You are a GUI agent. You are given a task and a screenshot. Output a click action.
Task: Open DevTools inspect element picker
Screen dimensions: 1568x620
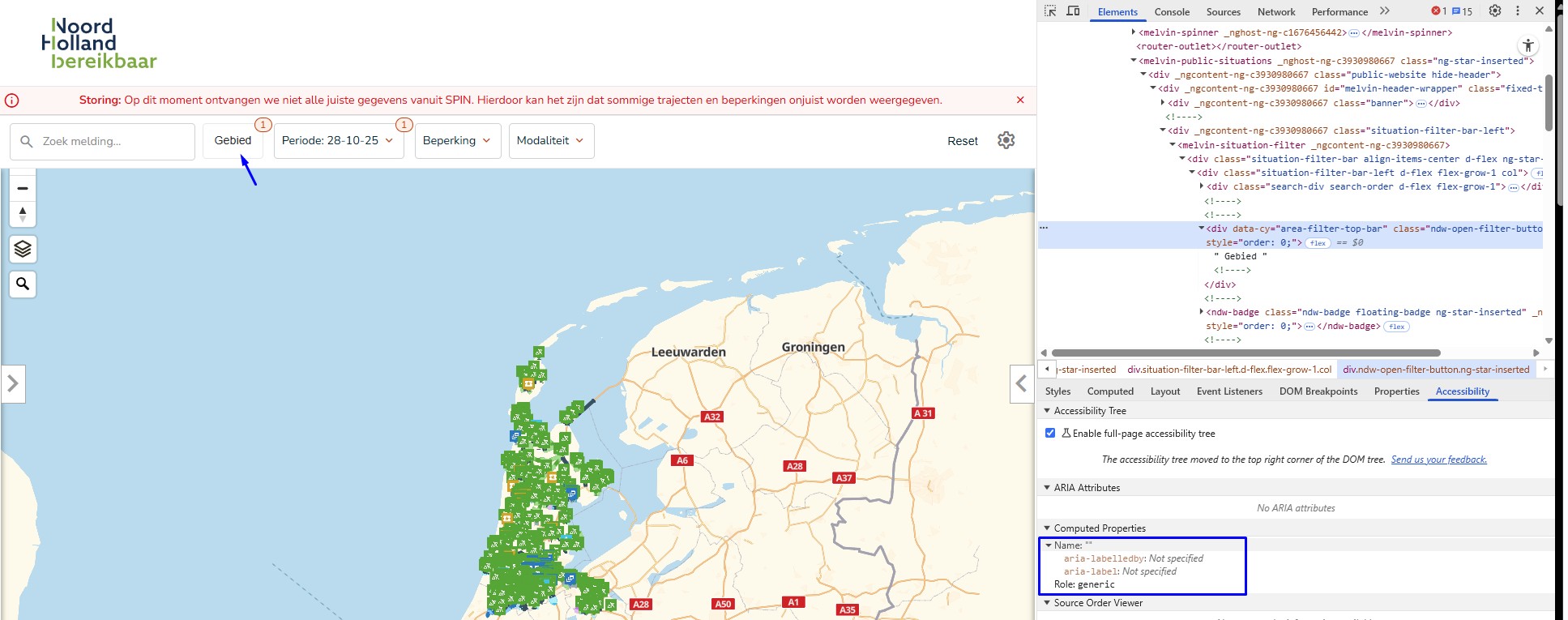pyautogui.click(x=1050, y=11)
